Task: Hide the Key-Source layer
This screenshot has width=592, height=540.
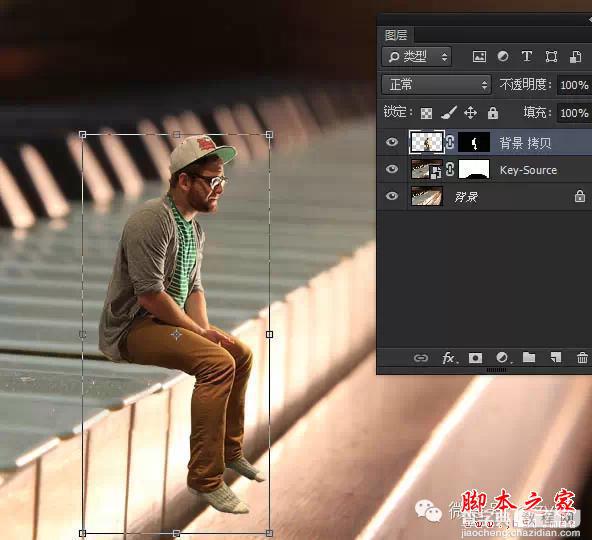Action: coord(392,169)
